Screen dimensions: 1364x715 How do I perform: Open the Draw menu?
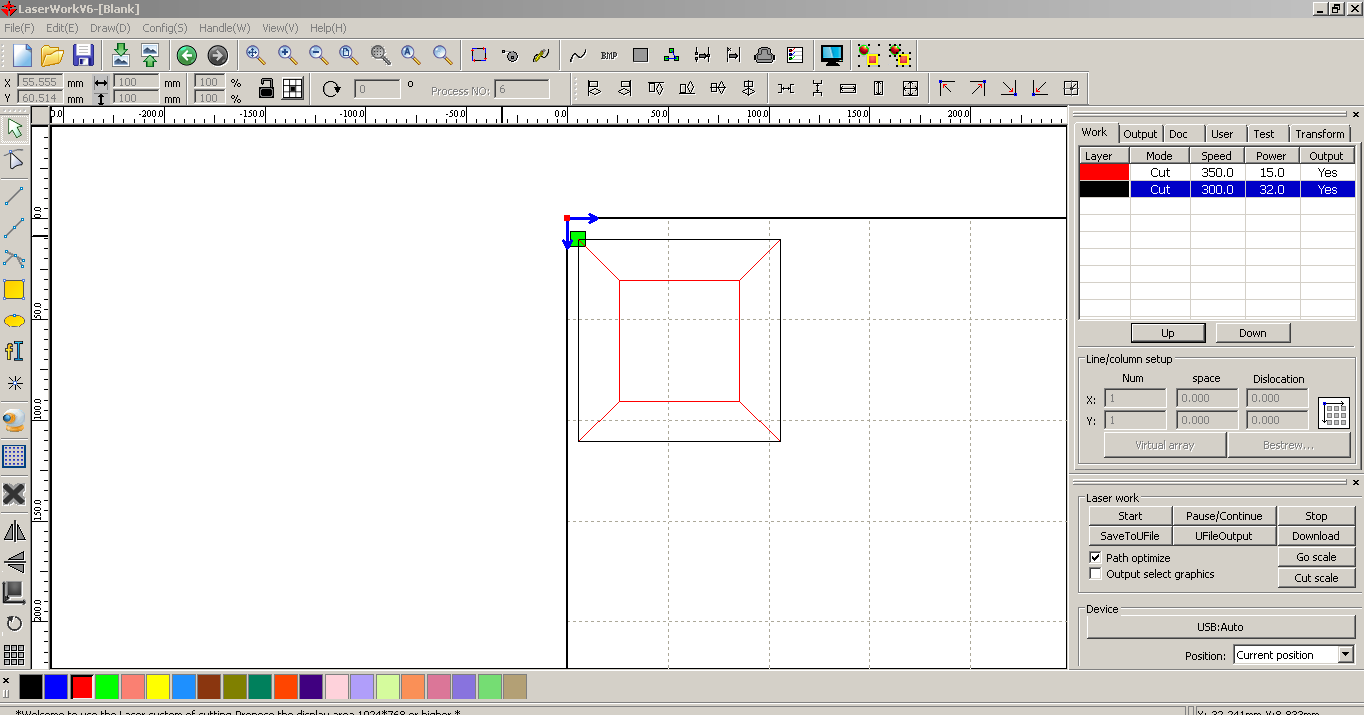pos(110,28)
